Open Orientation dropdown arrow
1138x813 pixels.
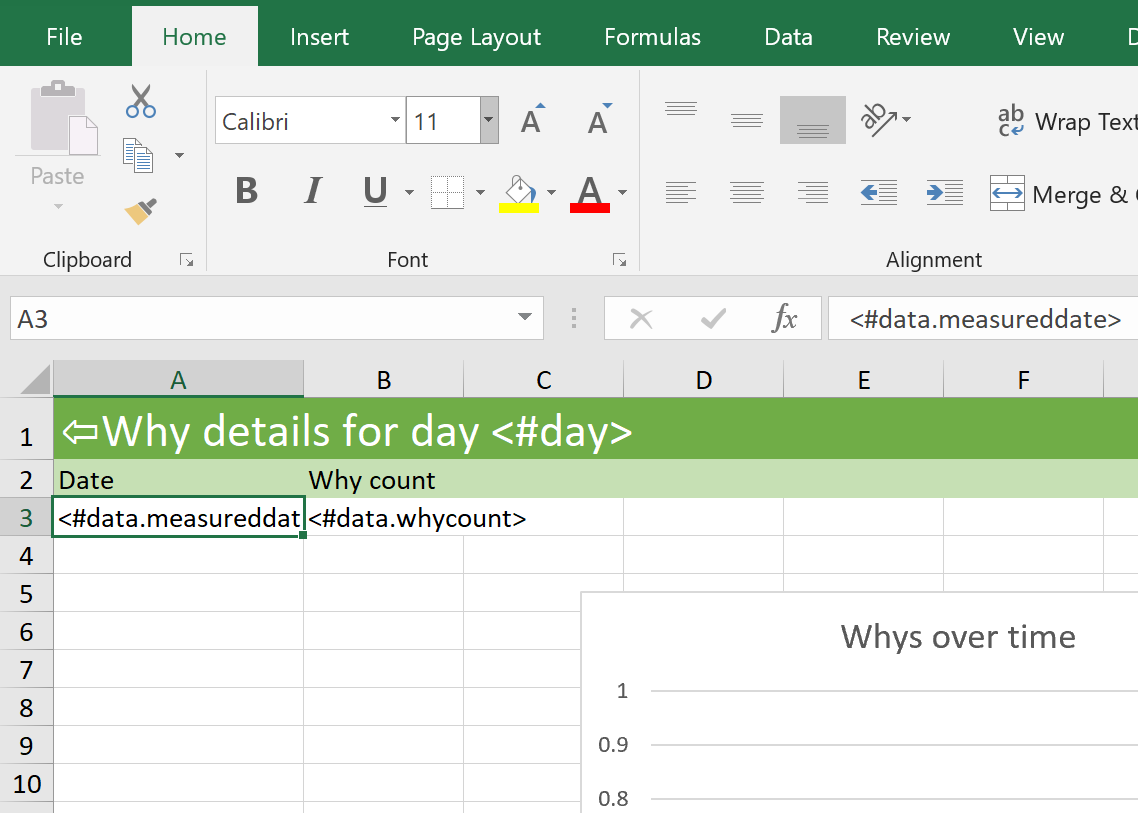coord(906,119)
